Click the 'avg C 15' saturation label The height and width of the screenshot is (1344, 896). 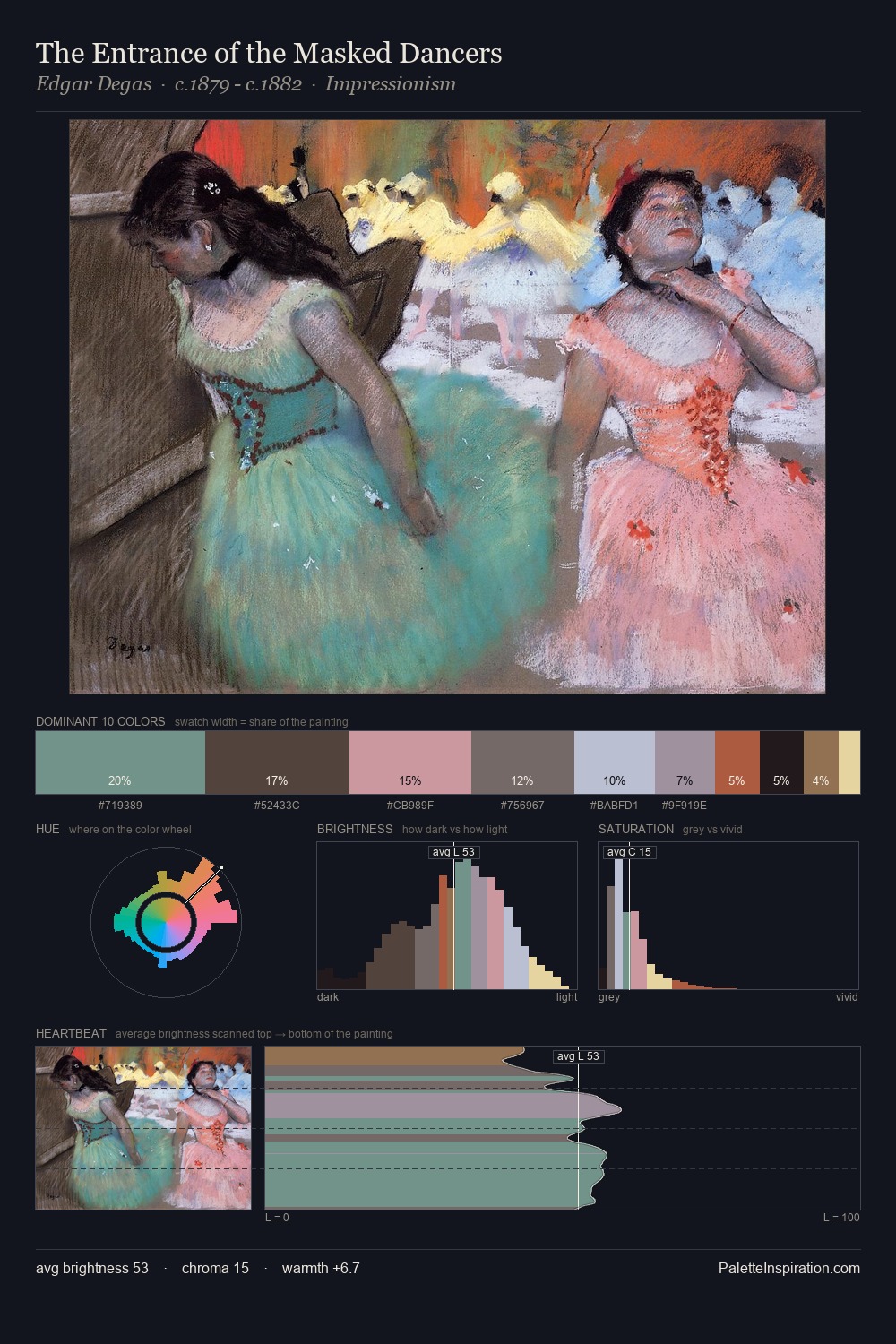(x=629, y=852)
